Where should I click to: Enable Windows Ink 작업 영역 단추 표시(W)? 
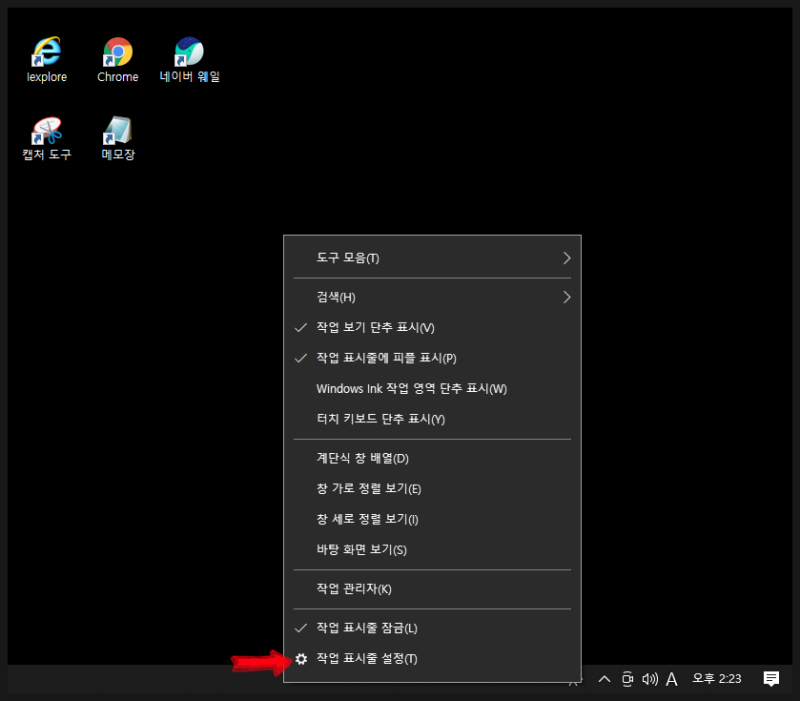[x=432, y=389]
